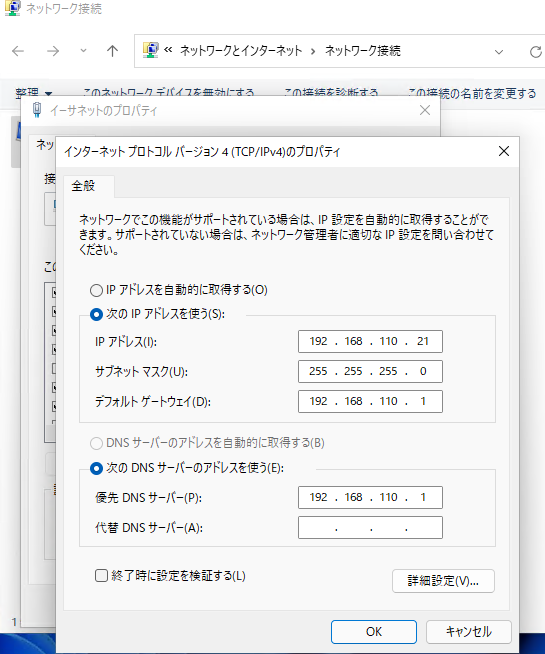Select 次のIPアドレスを使う radio button
This screenshot has width=545, height=654.
pyautogui.click(x=96, y=314)
